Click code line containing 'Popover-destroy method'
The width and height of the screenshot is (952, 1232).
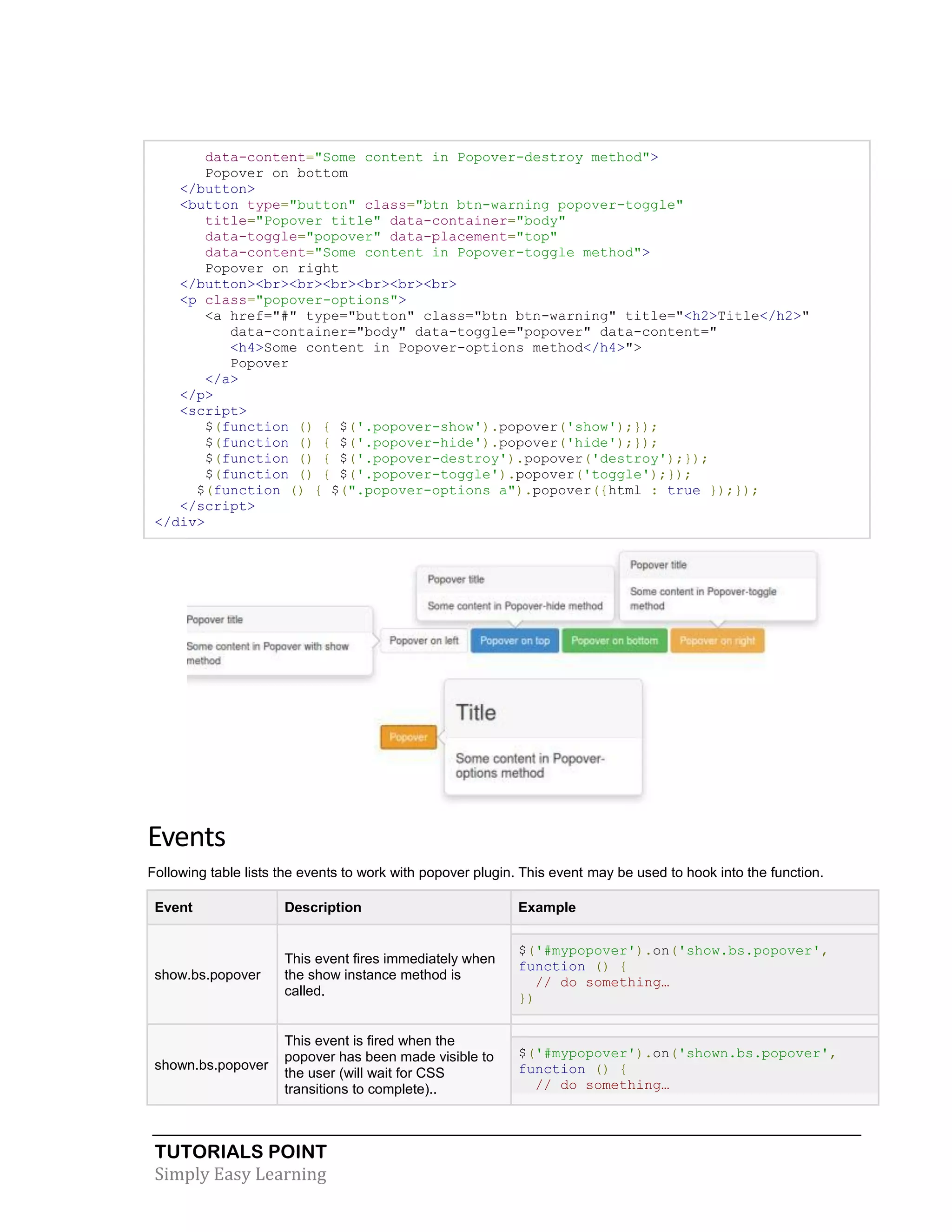(431, 158)
